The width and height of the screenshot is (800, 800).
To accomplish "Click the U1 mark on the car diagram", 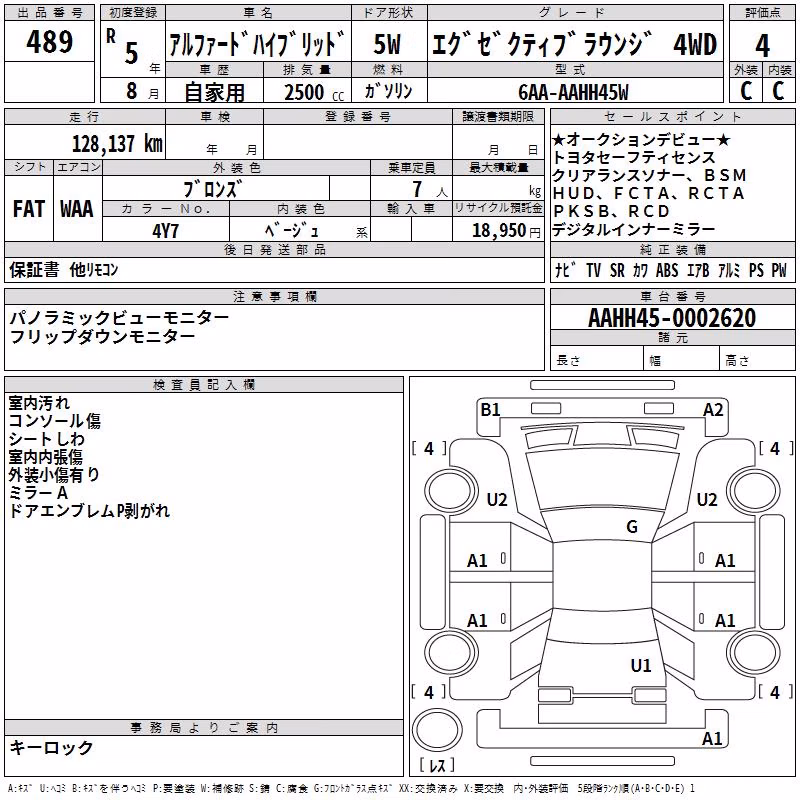I will (641, 666).
